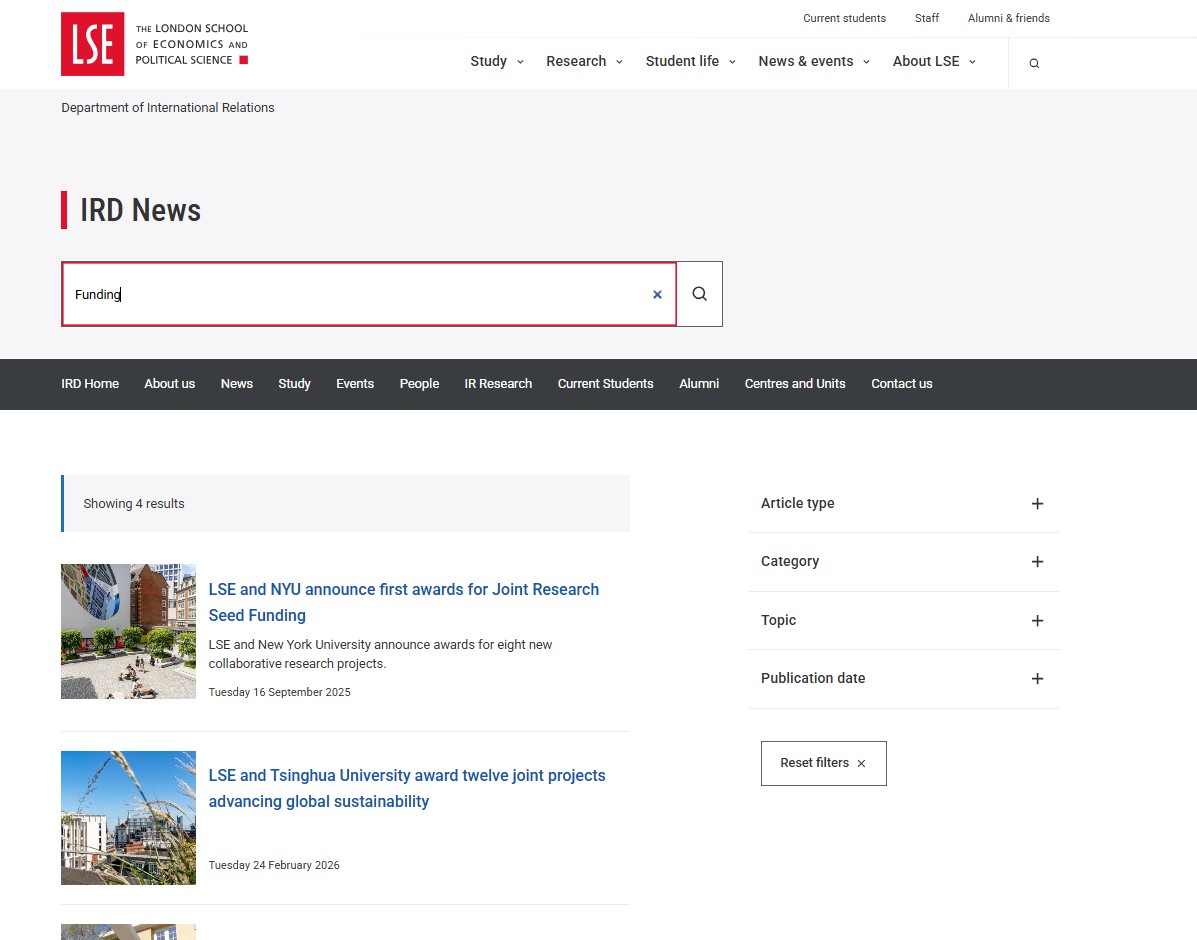Screen dimensions: 1197x940
Task: Open IR Research in department nav
Action: (x=498, y=383)
